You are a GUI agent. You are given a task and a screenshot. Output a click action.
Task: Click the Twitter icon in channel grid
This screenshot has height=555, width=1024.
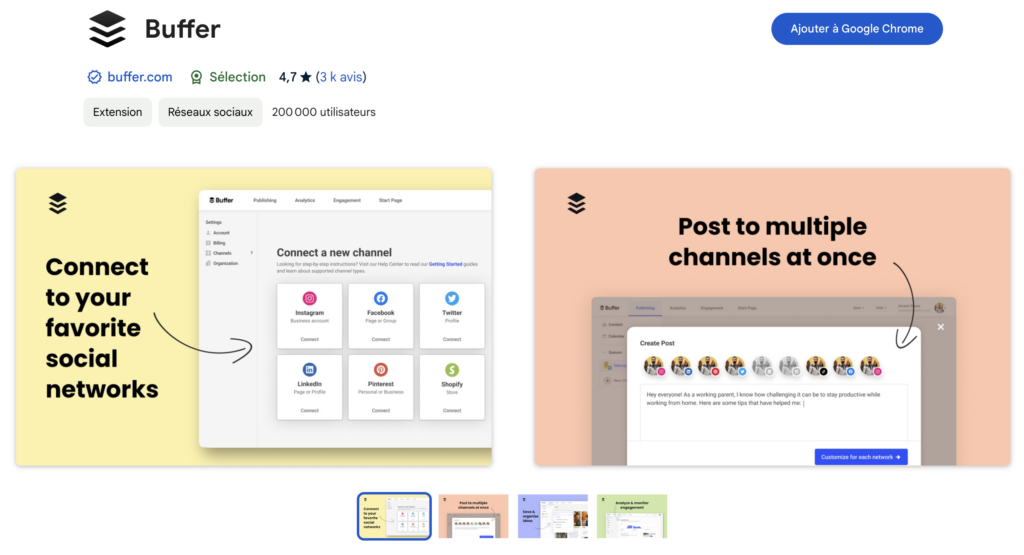[x=452, y=298]
